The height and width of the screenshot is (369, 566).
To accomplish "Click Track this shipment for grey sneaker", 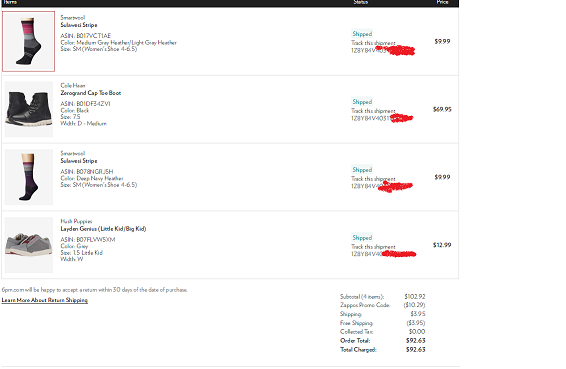I will click(373, 247).
